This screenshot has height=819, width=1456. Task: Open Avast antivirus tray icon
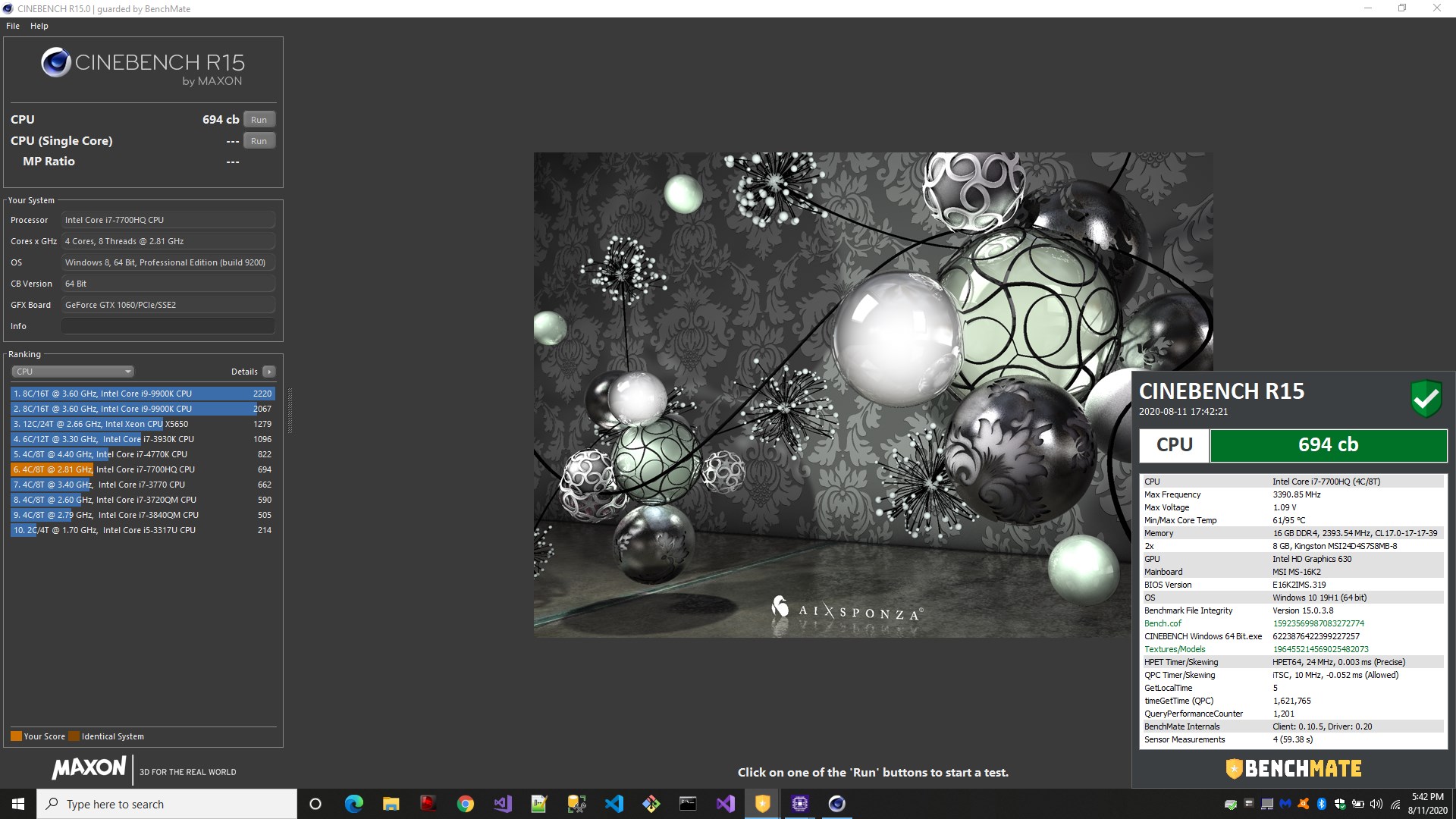coord(1303,804)
